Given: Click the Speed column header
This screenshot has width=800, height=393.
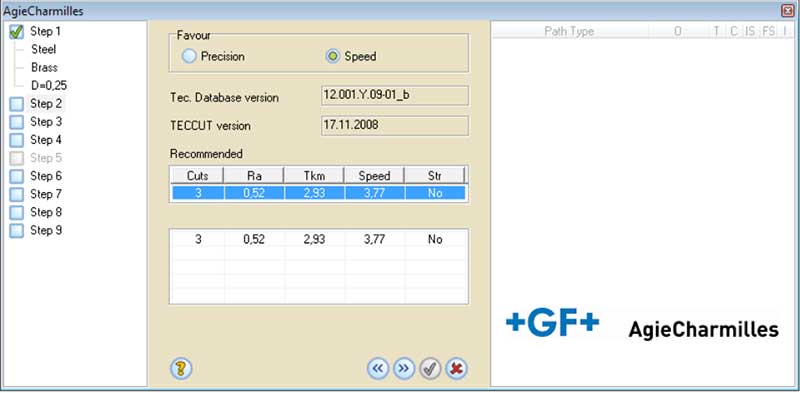Looking at the screenshot, I should pos(374,176).
